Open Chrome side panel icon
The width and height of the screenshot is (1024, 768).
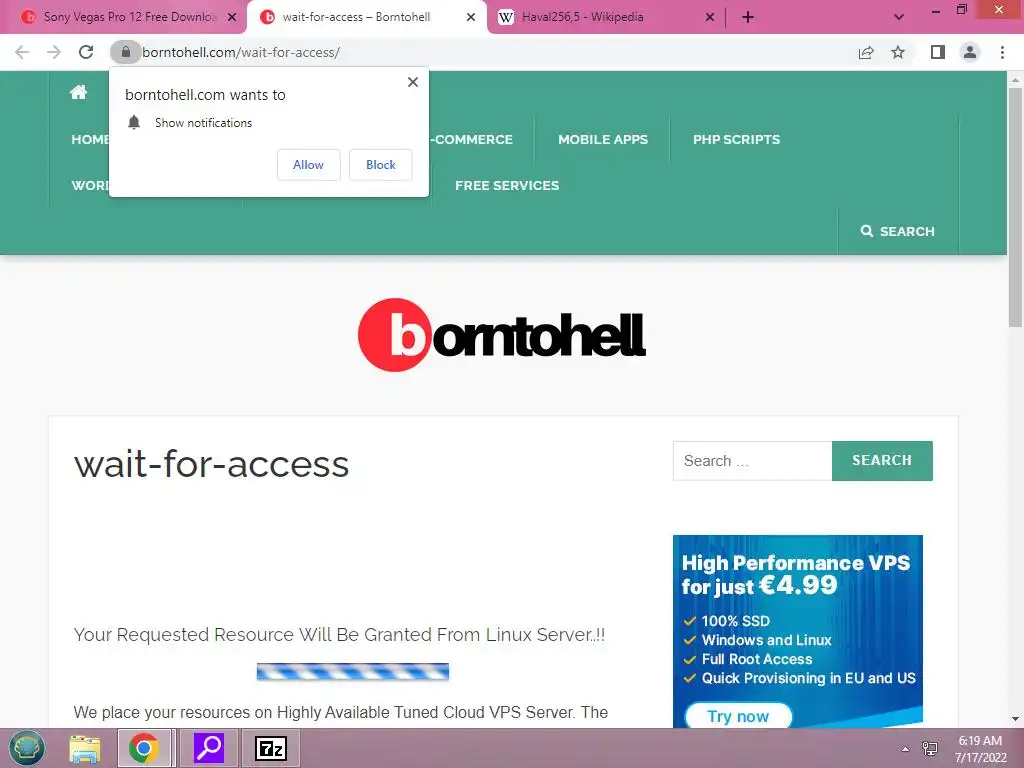[x=938, y=52]
